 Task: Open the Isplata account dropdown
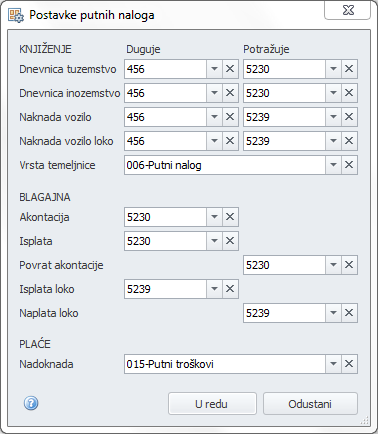click(x=214, y=241)
